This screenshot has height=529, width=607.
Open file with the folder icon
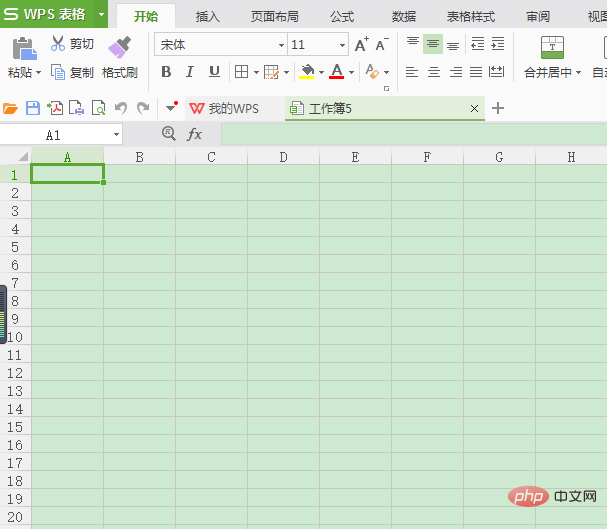coord(10,108)
